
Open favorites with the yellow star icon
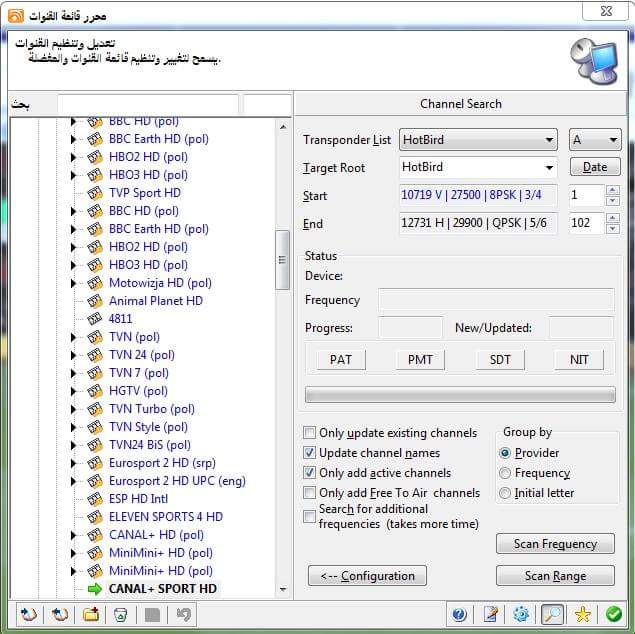(583, 614)
